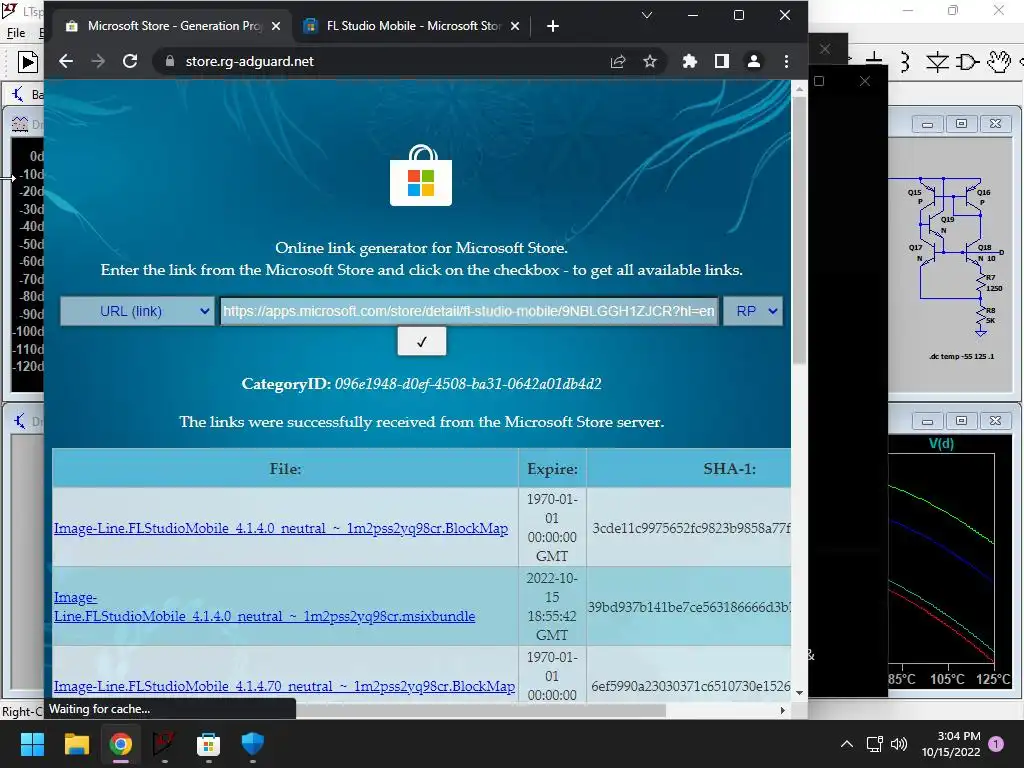View site information via the lock icon
The image size is (1024, 768).
(170, 61)
